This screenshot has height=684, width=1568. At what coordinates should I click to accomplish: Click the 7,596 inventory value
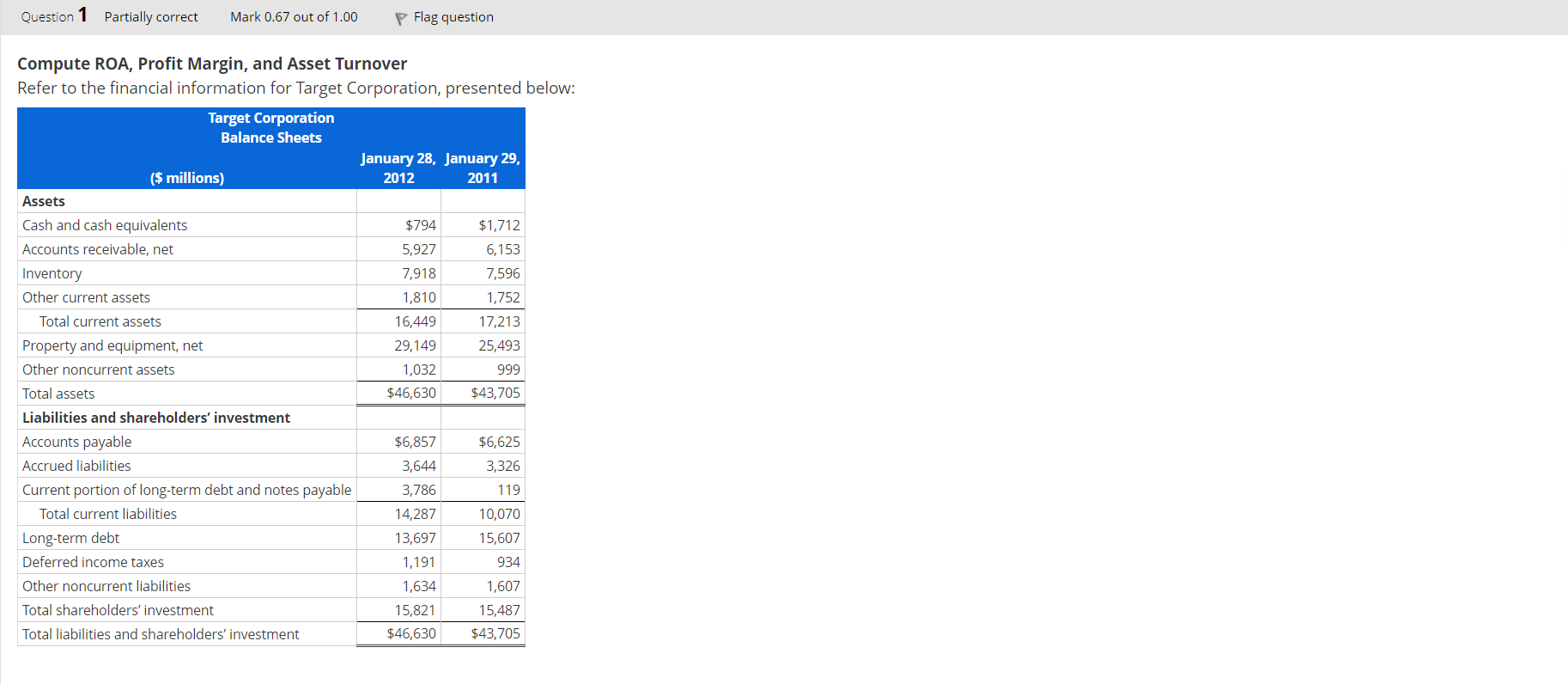[x=503, y=273]
